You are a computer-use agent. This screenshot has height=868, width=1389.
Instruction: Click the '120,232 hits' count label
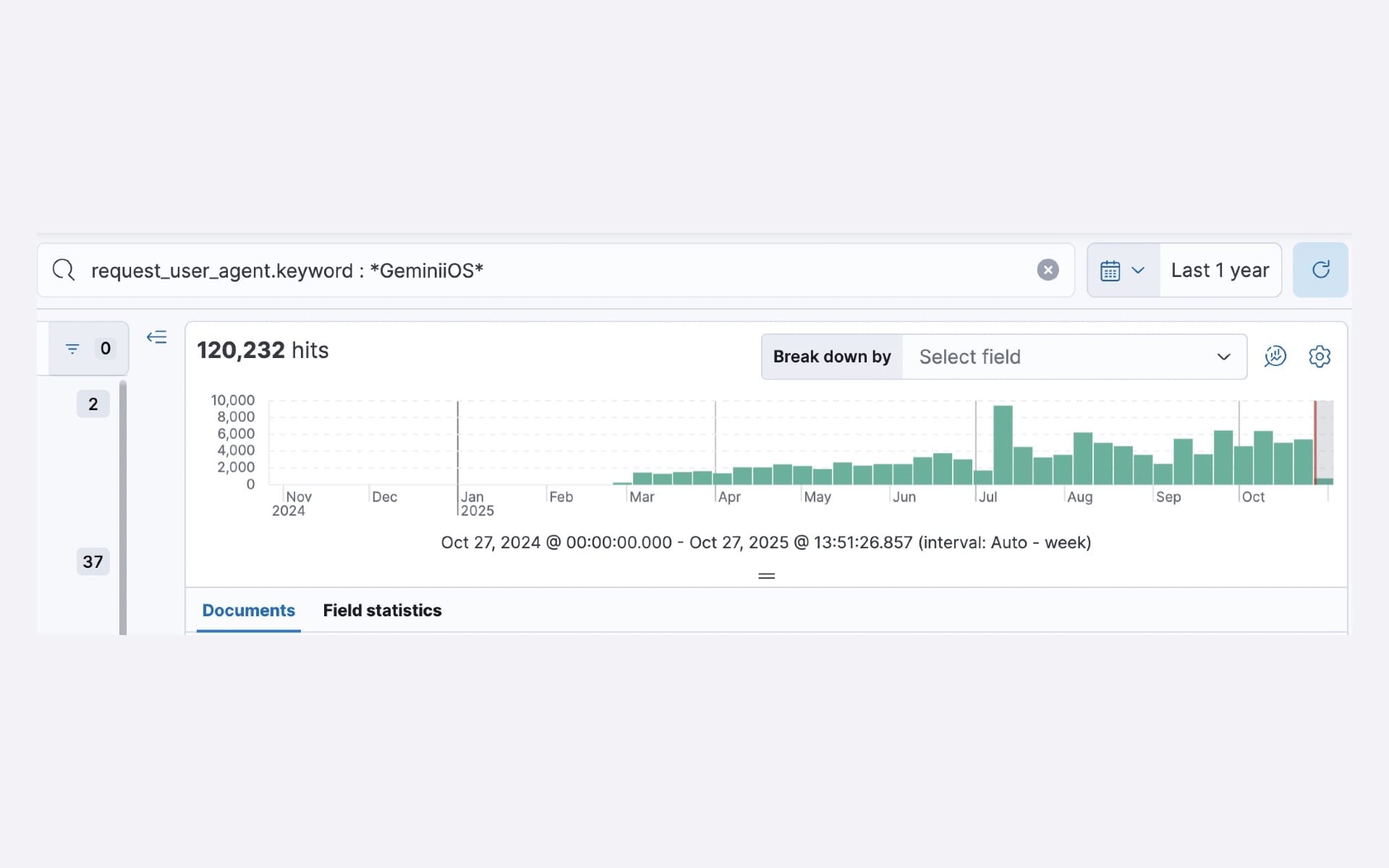(x=263, y=350)
